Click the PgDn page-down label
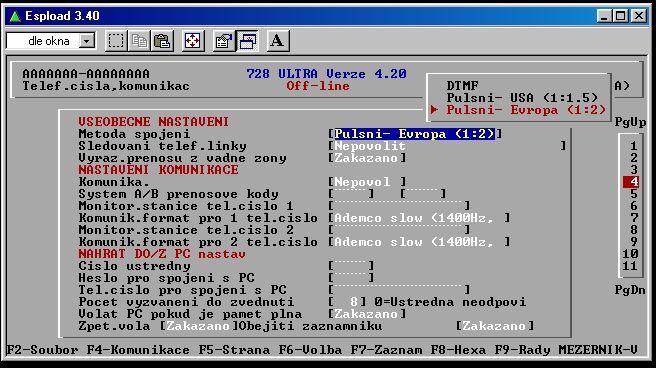 (630, 290)
